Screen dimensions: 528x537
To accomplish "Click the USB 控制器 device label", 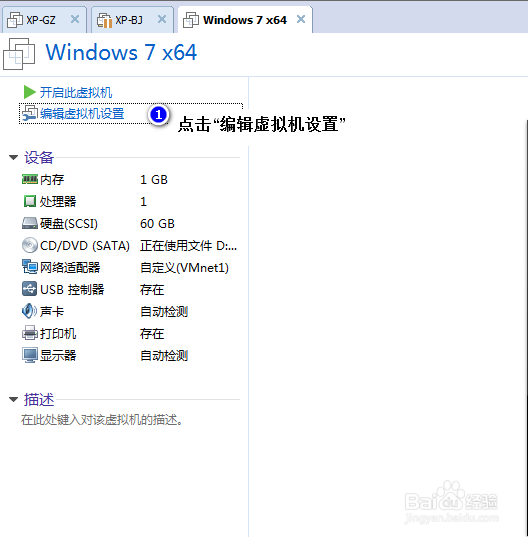I will click(72, 289).
